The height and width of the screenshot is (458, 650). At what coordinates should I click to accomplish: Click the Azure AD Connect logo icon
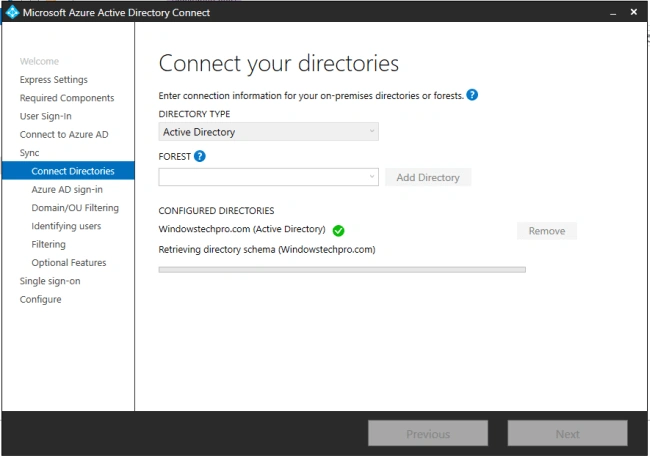[x=12, y=12]
